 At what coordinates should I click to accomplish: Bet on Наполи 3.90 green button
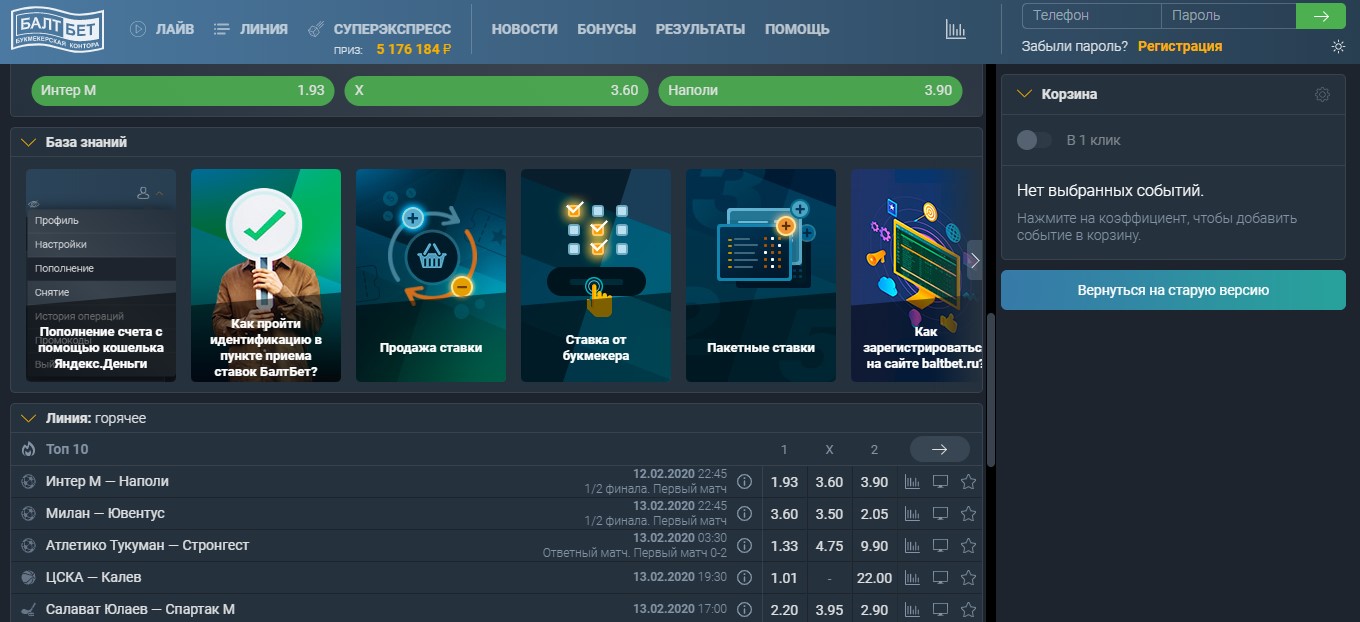pyautogui.click(x=810, y=90)
